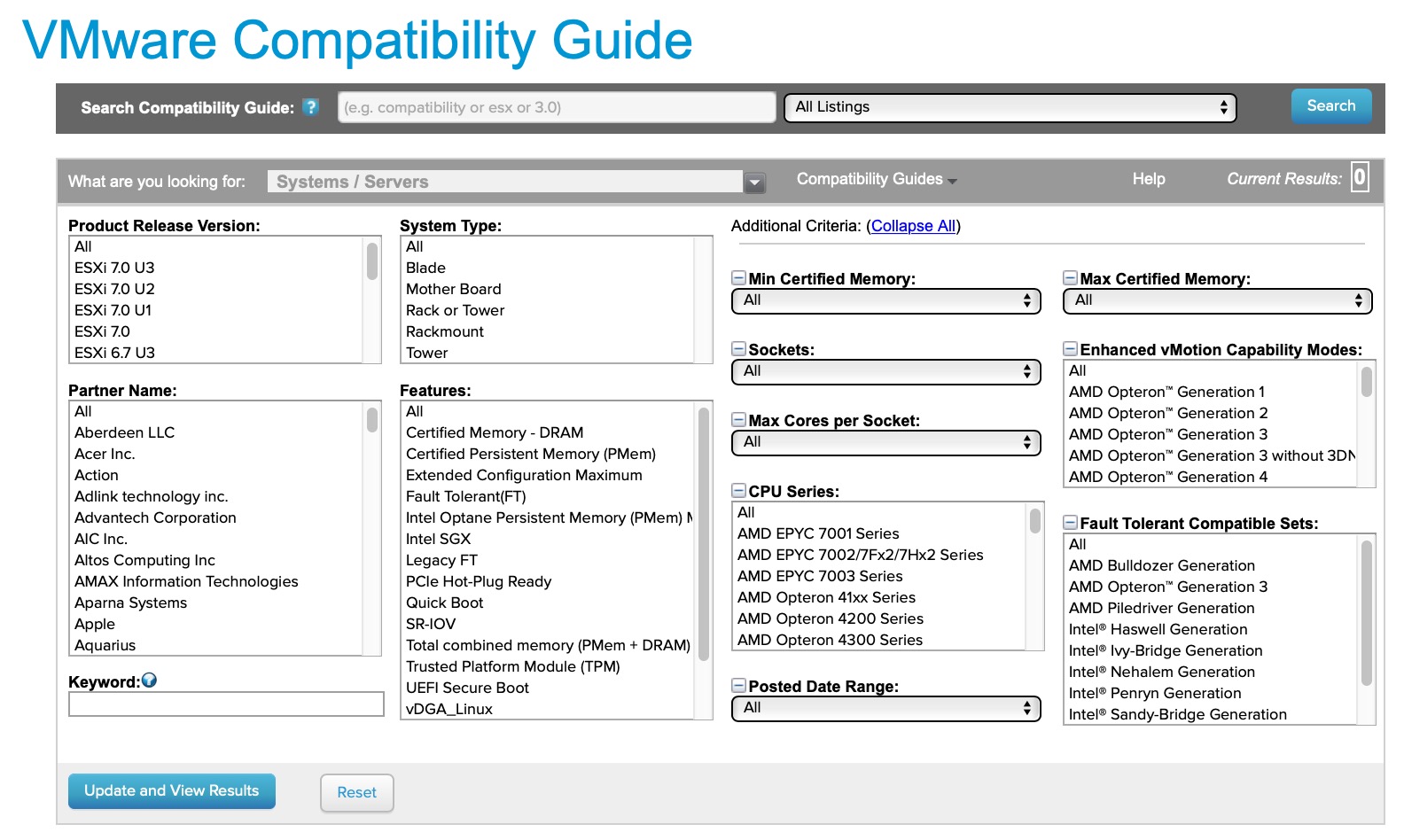
Task: Open the Help menu item
Action: click(x=1149, y=179)
